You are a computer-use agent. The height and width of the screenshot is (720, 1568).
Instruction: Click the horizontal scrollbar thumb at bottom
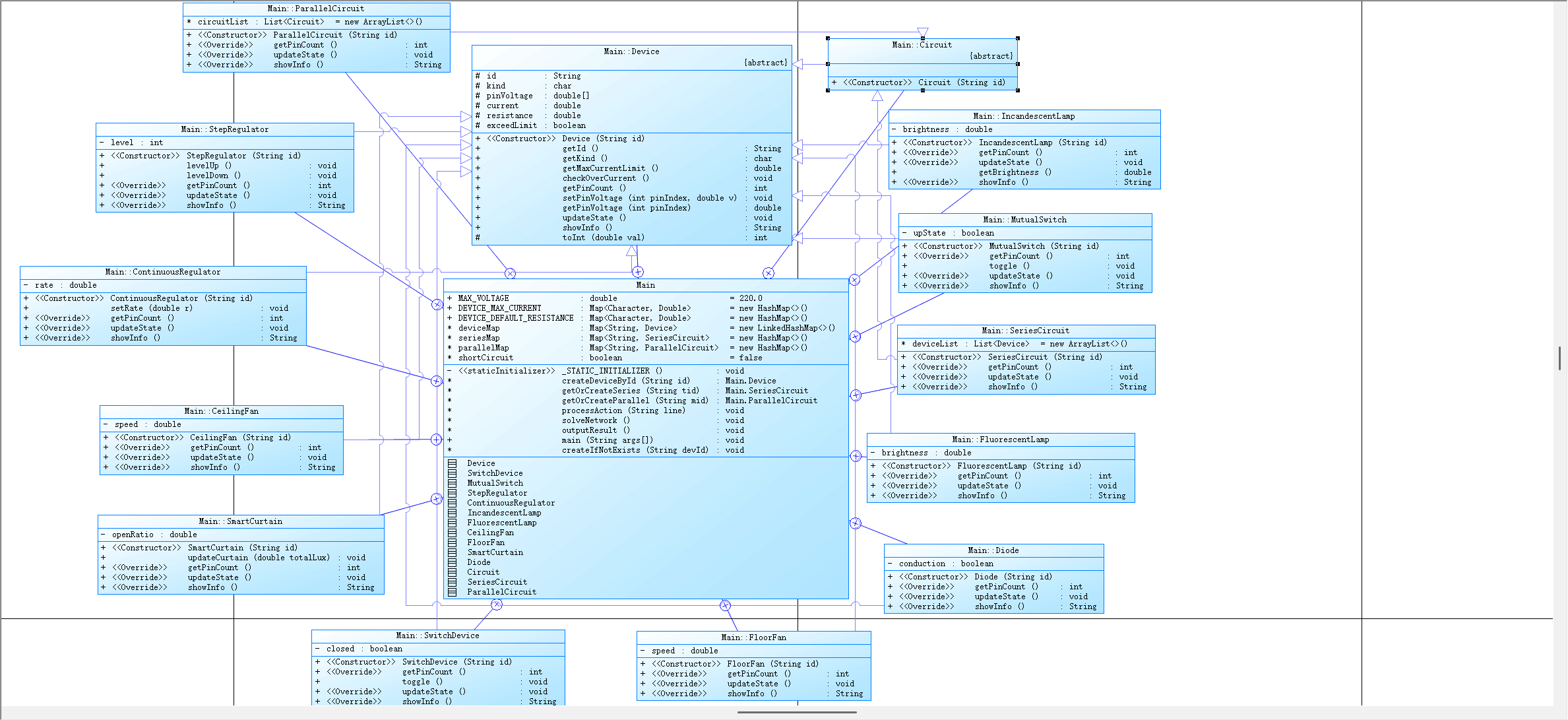pyautogui.click(x=796, y=713)
